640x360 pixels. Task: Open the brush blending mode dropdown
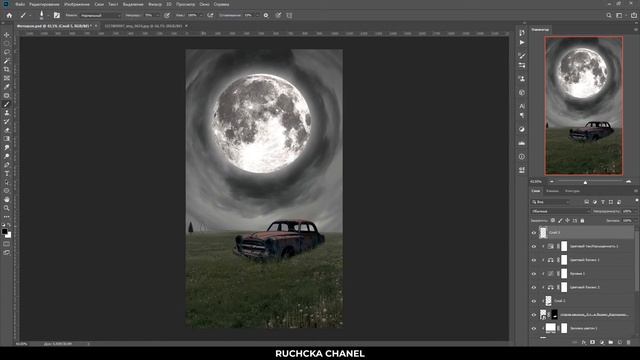100,16
